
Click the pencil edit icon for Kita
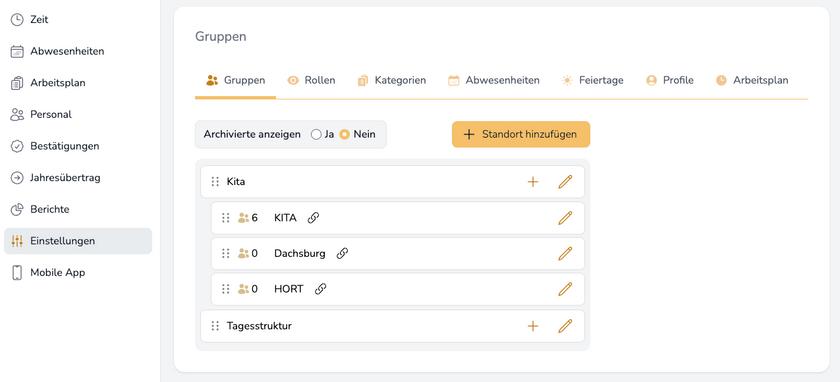(565, 182)
